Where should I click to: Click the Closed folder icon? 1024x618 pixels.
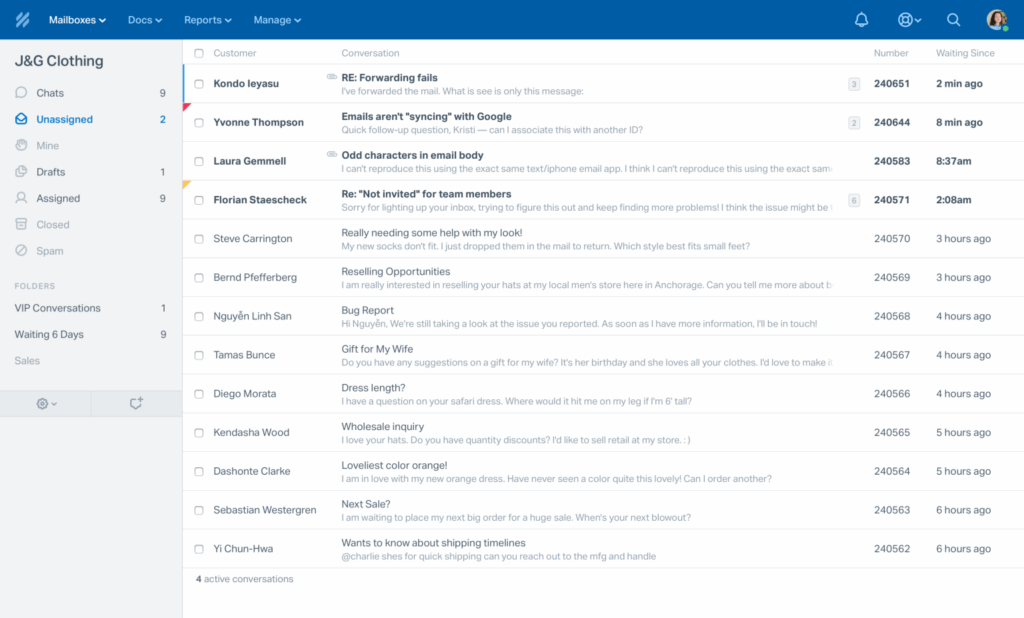point(22,225)
